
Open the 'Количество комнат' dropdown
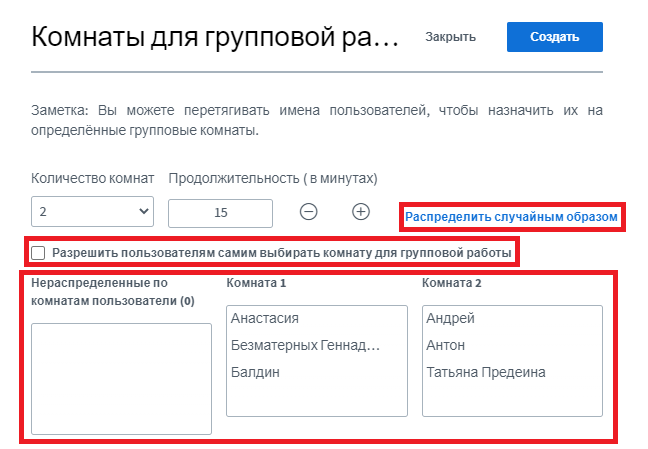(92, 212)
